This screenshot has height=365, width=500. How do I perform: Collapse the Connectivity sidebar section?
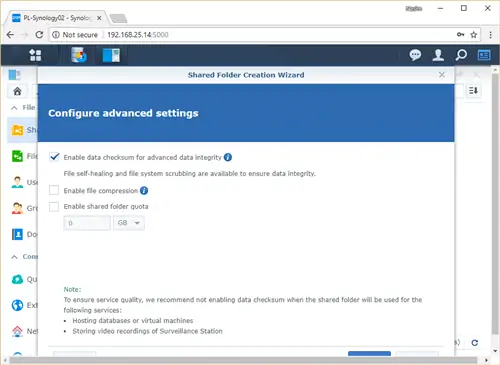pos(14,257)
